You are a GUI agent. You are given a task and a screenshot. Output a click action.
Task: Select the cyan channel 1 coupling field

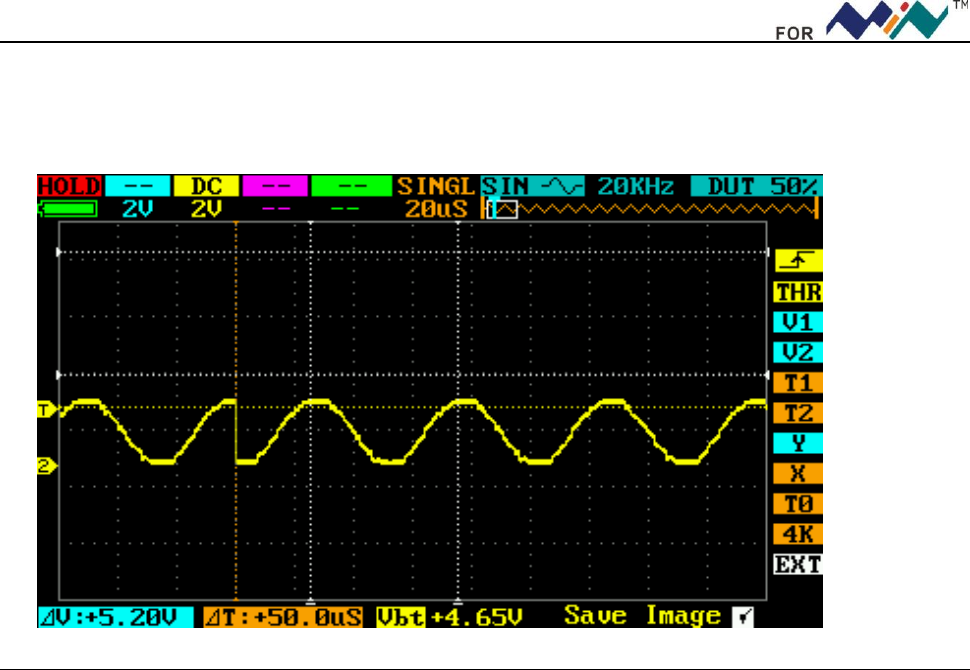137,186
